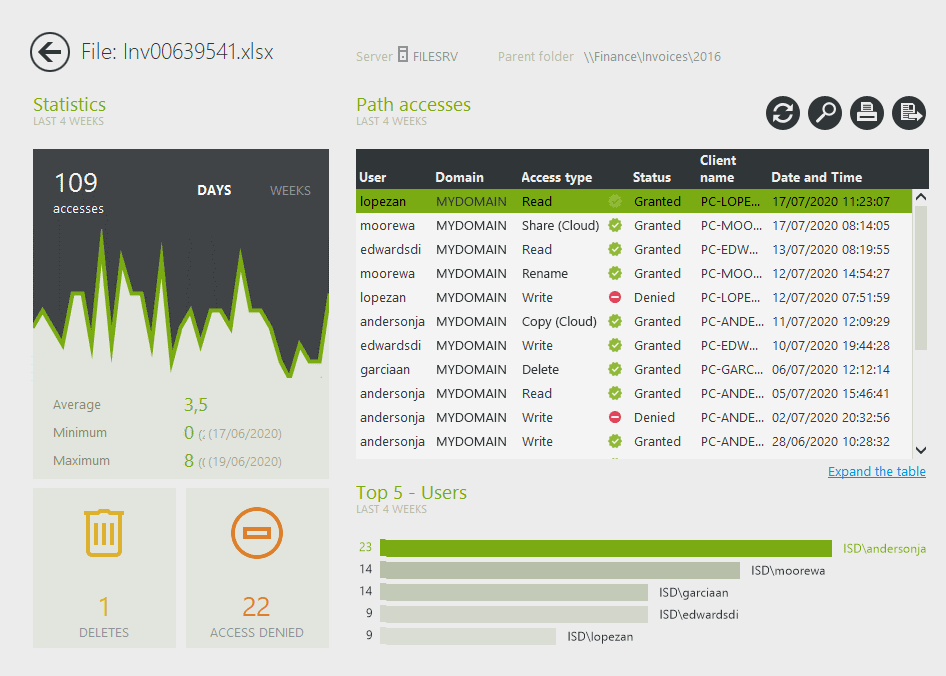Click the red Denied icon for lopezan Write

coord(615,297)
